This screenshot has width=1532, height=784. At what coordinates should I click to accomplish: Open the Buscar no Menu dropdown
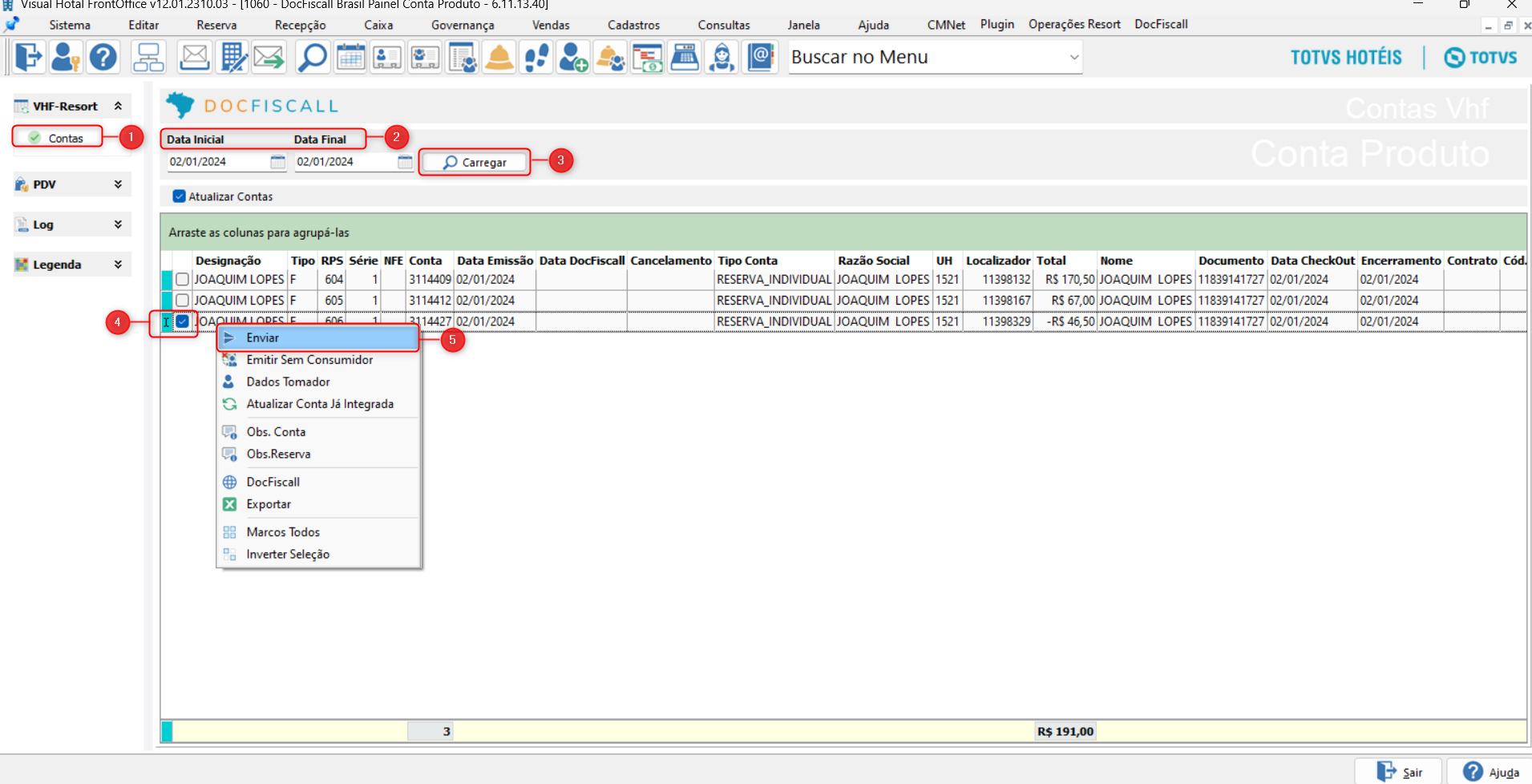1073,58
